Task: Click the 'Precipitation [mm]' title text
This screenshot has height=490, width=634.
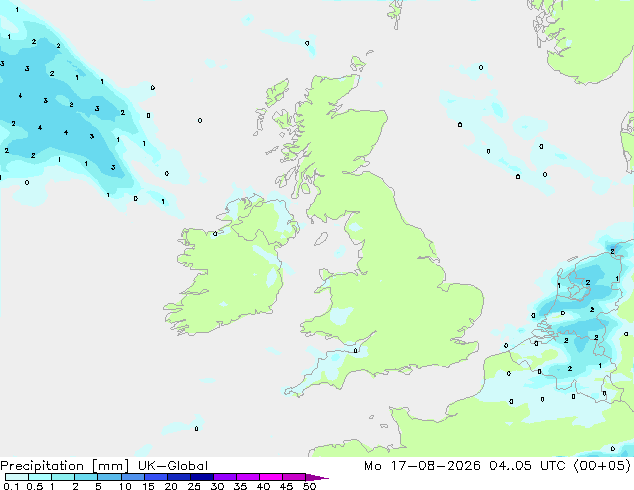Action: point(64,466)
